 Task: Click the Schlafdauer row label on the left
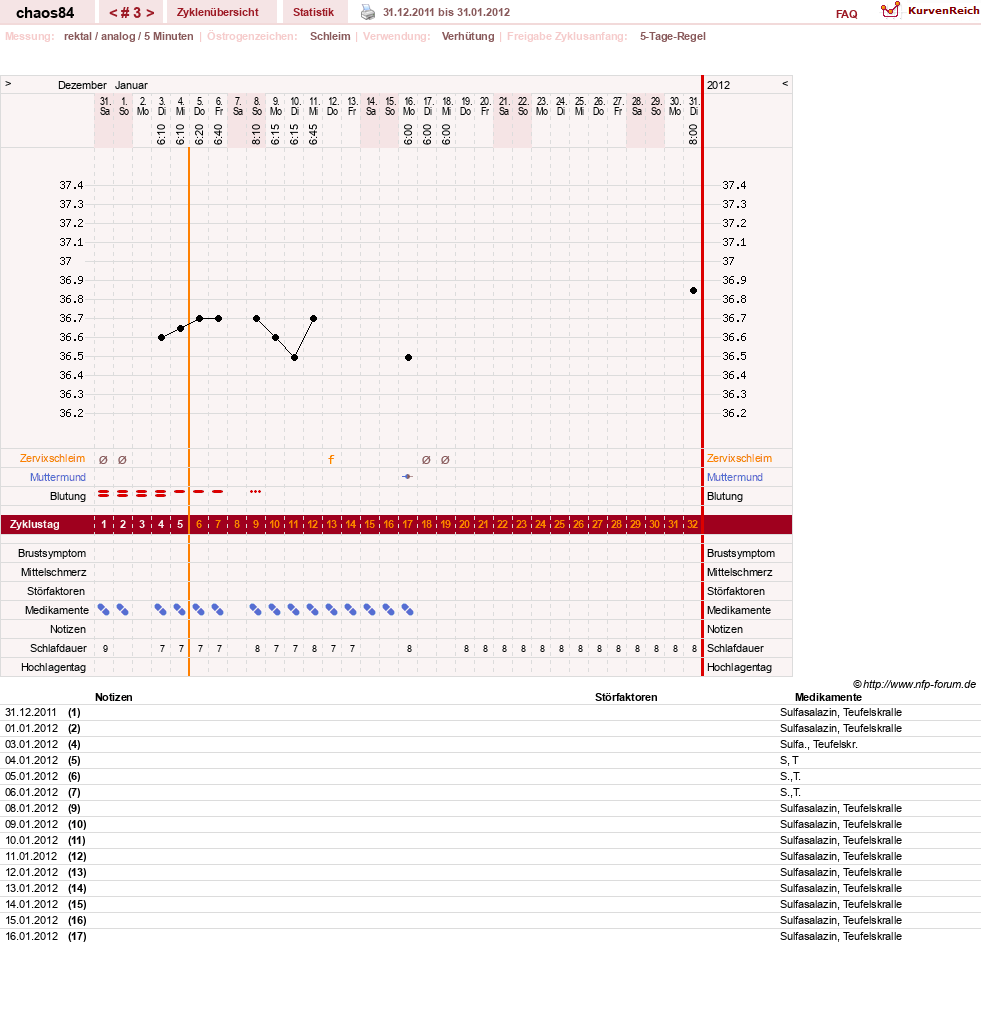click(x=58, y=648)
